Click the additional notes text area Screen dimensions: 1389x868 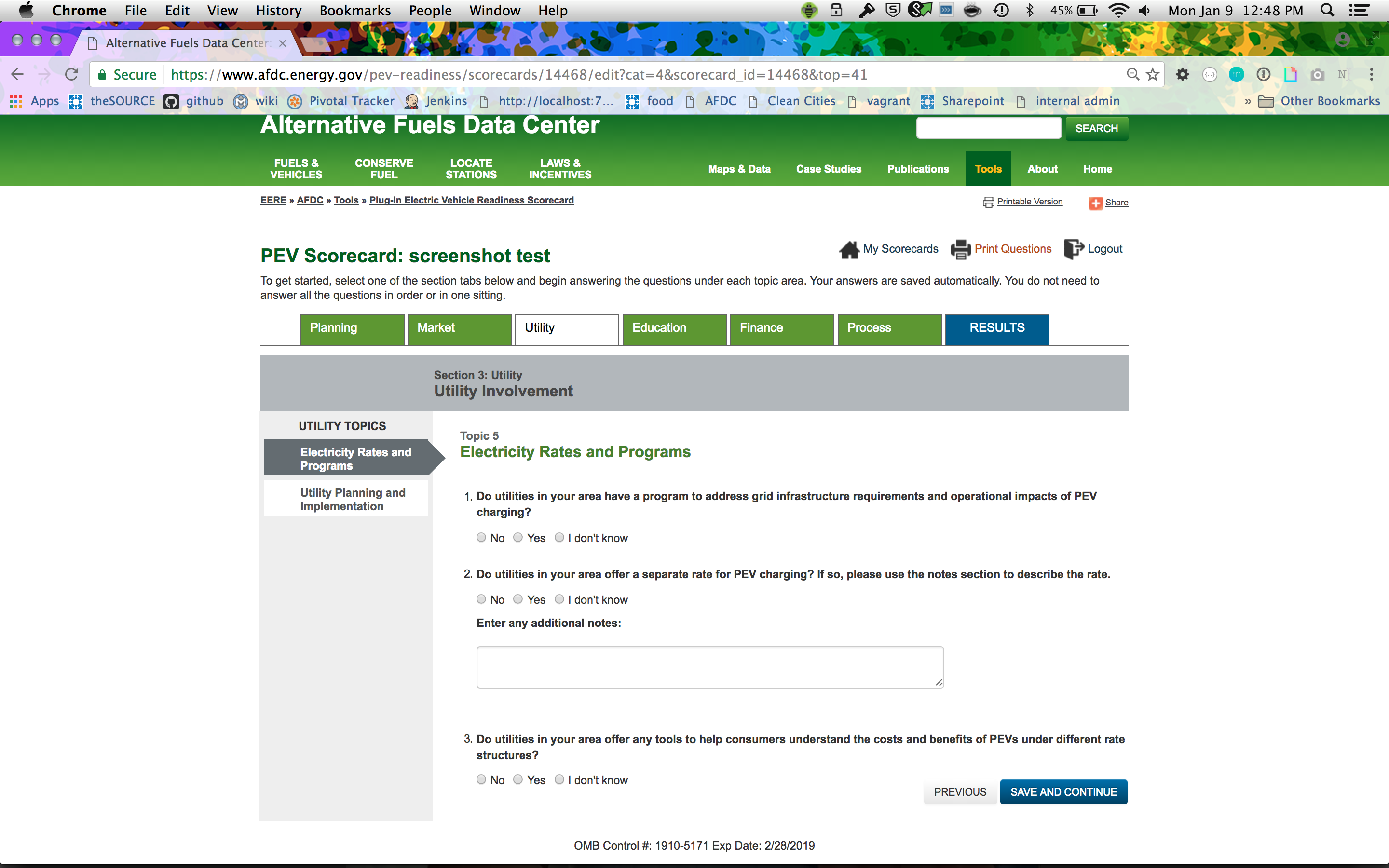[709, 667]
